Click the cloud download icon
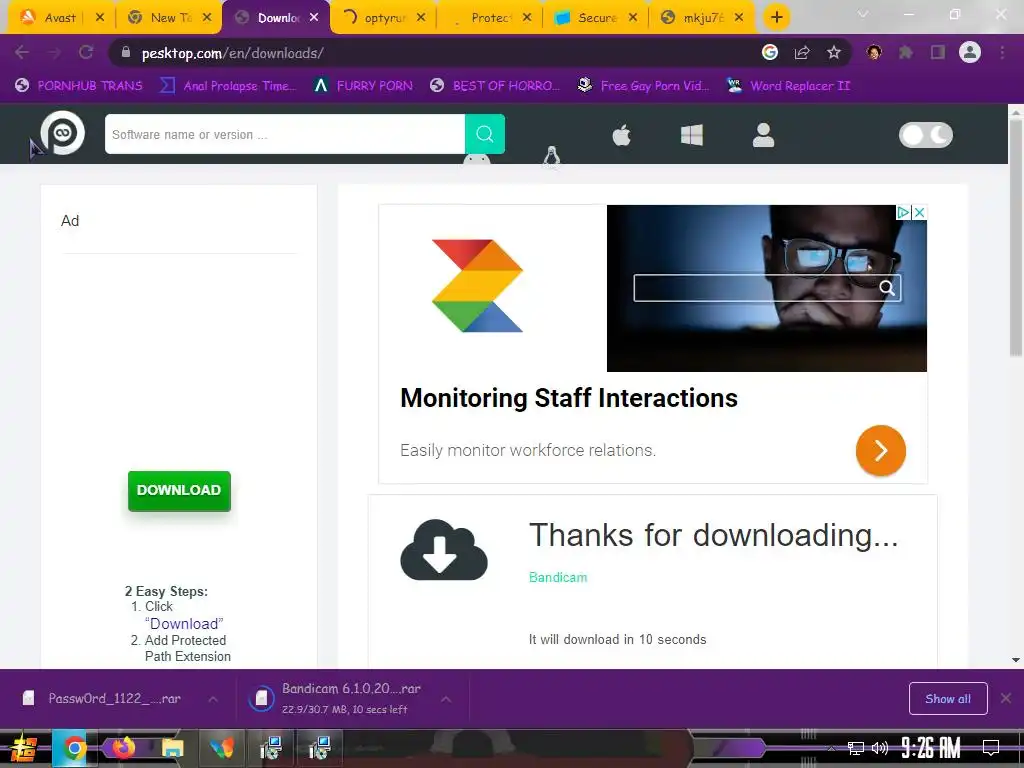 443,550
